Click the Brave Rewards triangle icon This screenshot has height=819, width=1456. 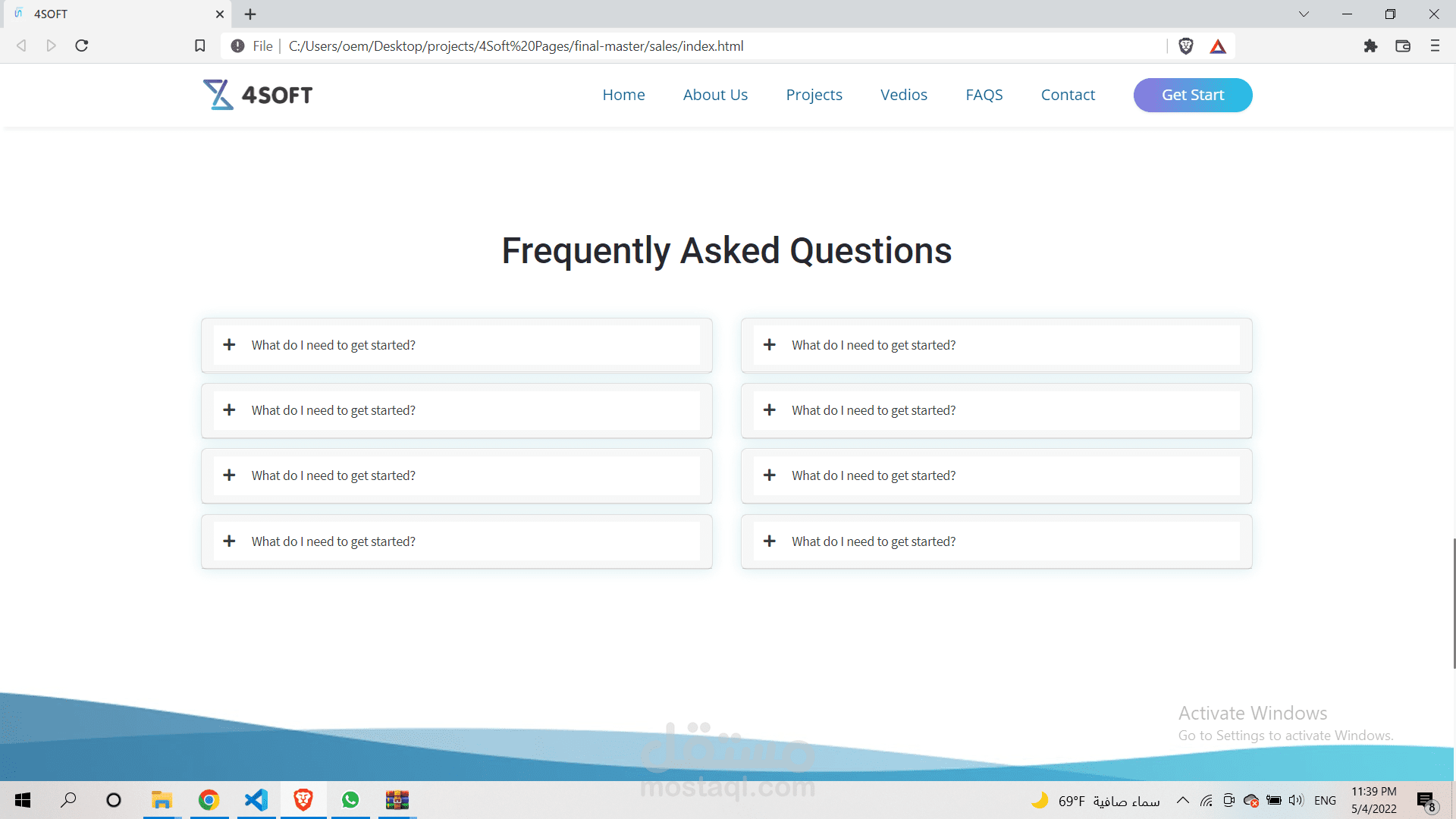coord(1218,46)
